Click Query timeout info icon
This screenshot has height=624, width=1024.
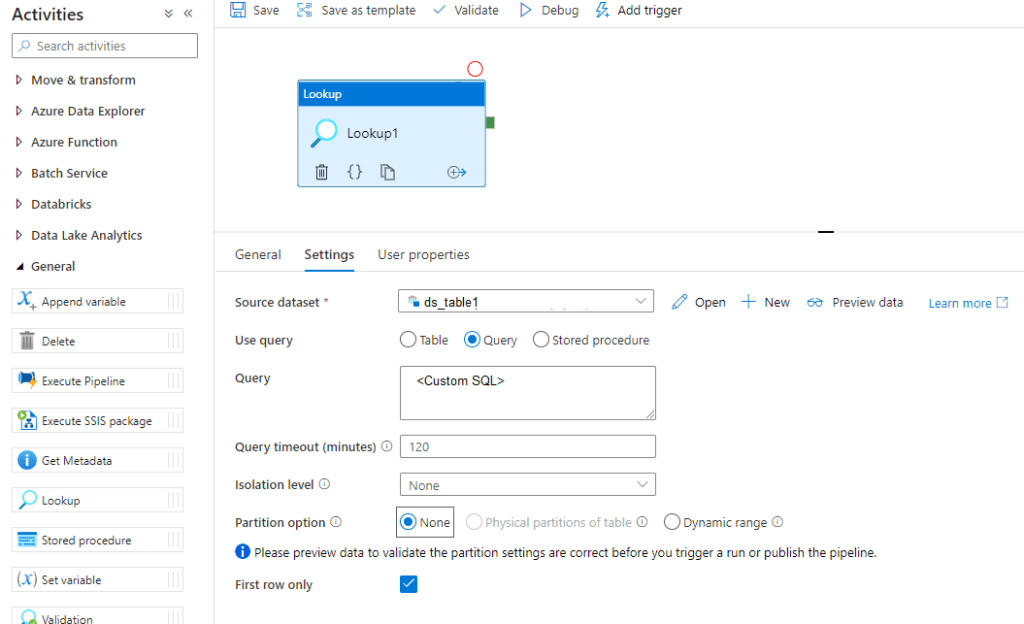tap(387, 446)
